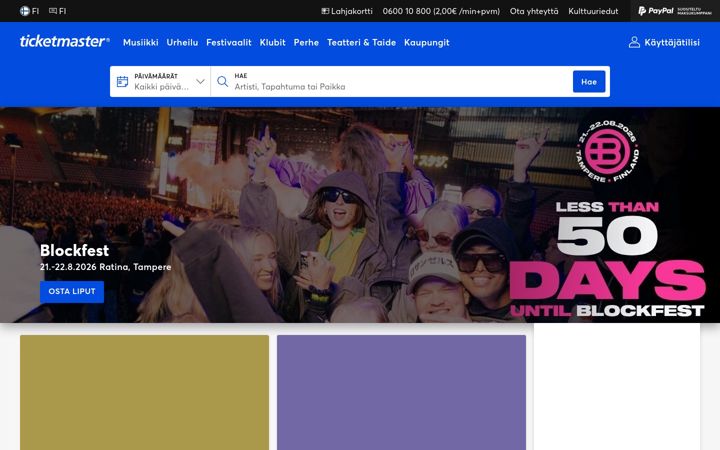Click the Hae search button

pyautogui.click(x=589, y=82)
